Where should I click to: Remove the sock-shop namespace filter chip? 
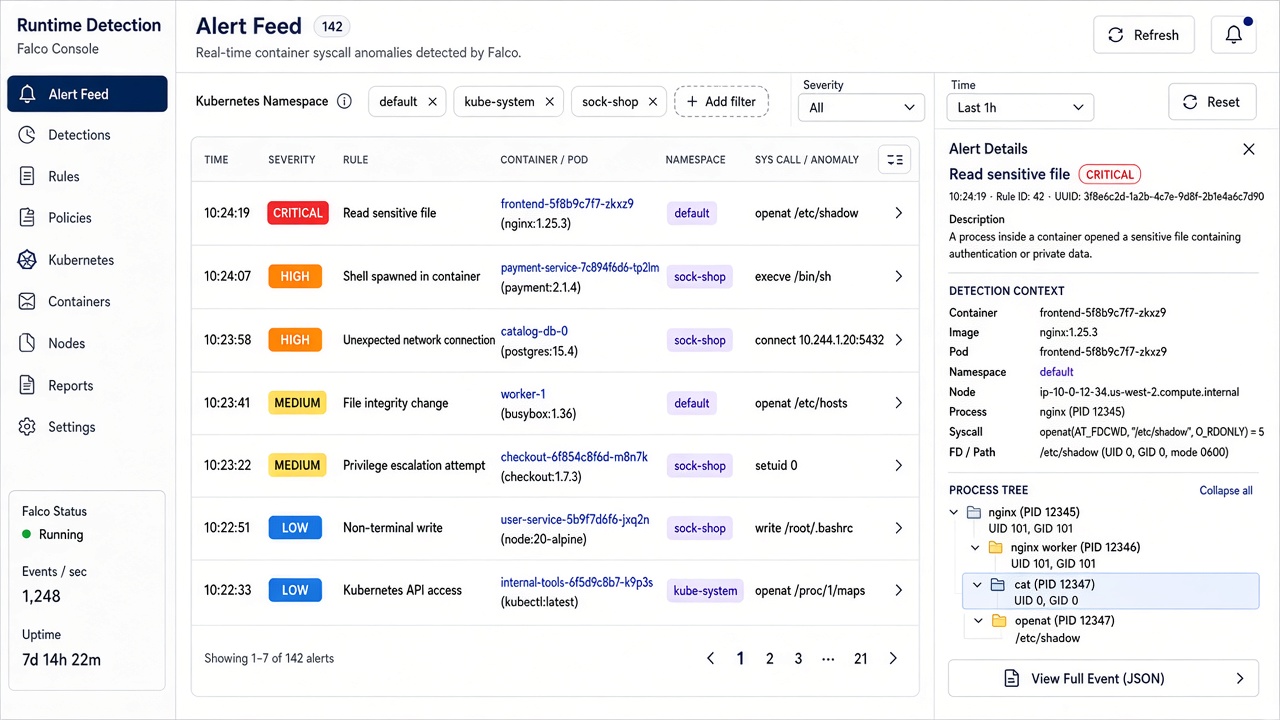653,101
